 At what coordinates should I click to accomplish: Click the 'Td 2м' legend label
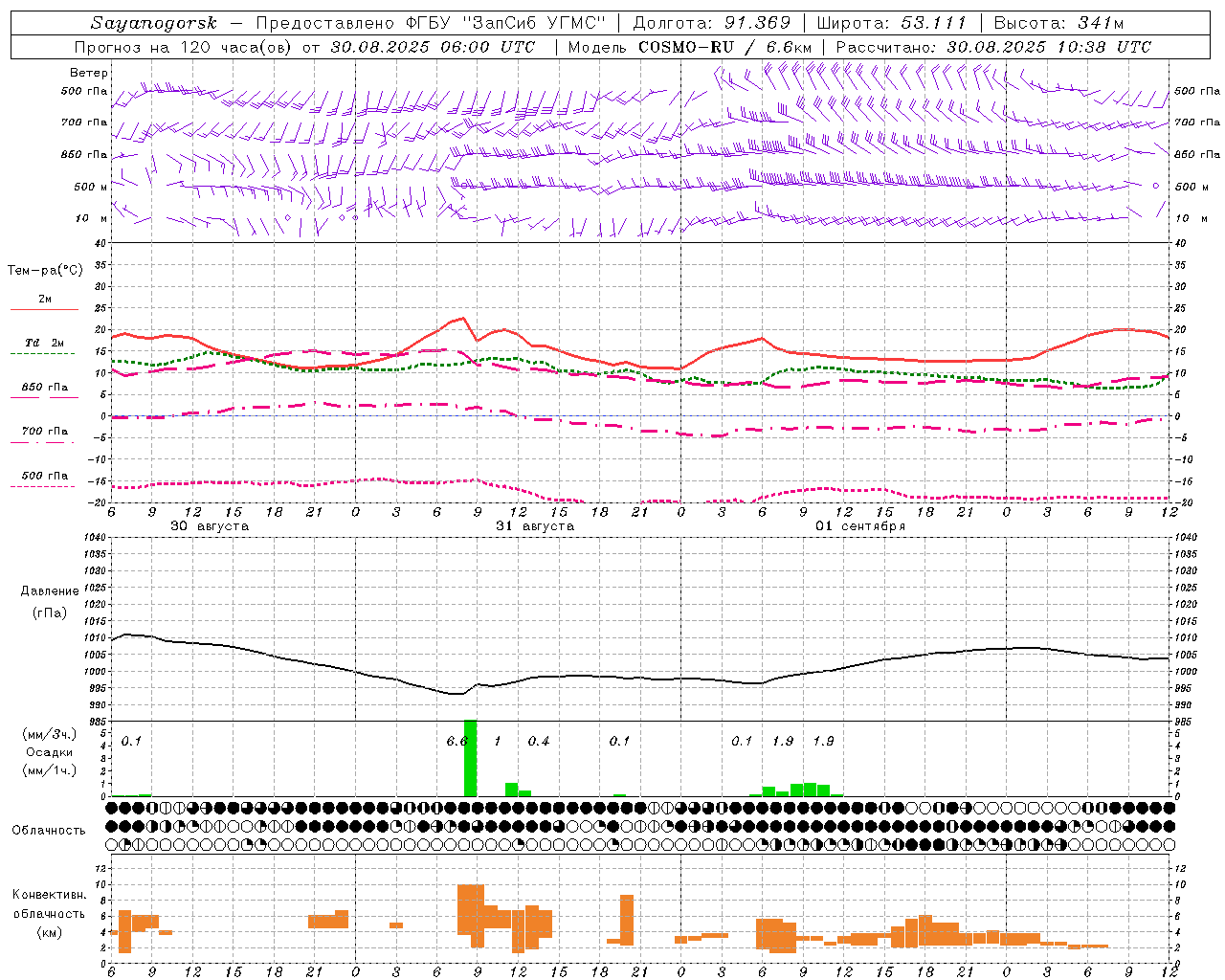coord(44,343)
